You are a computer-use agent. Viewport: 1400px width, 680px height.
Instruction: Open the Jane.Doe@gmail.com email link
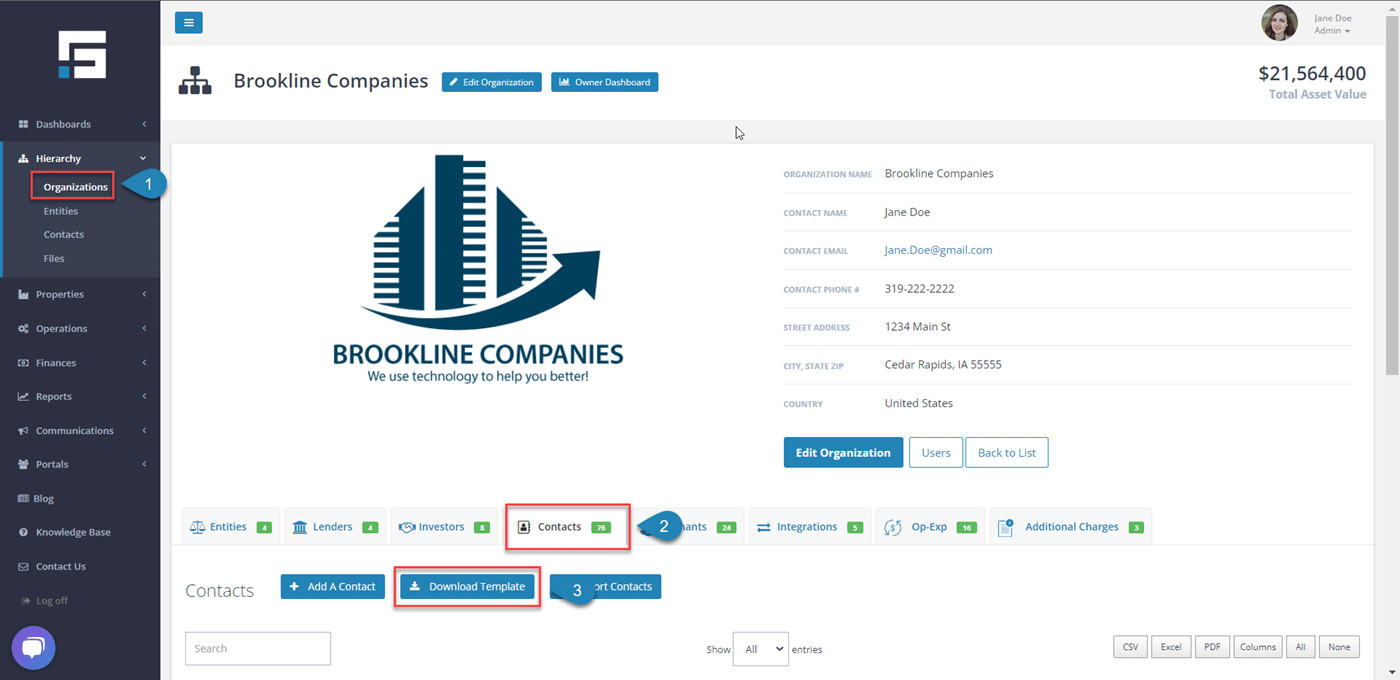938,250
